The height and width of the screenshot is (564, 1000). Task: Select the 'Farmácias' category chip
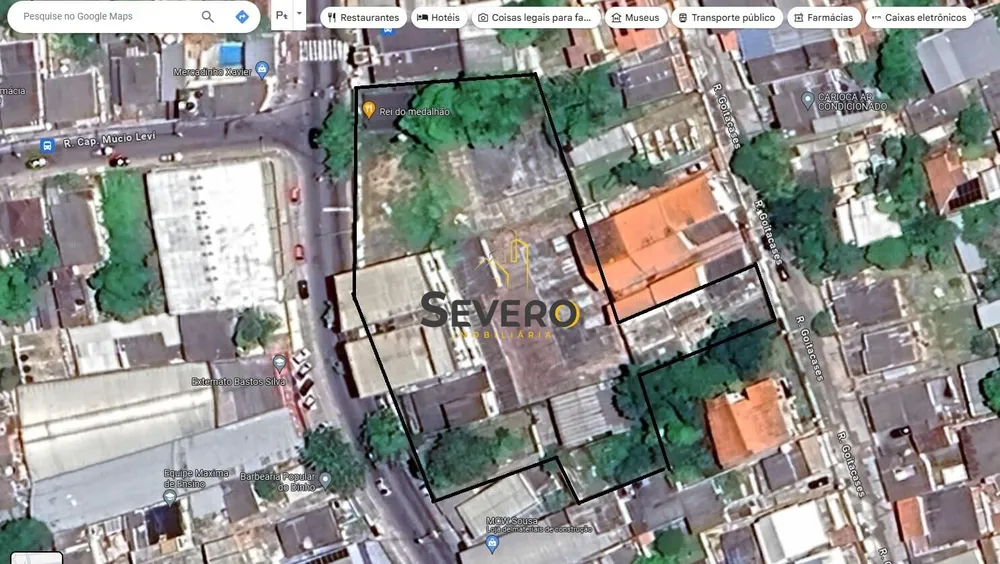823,18
